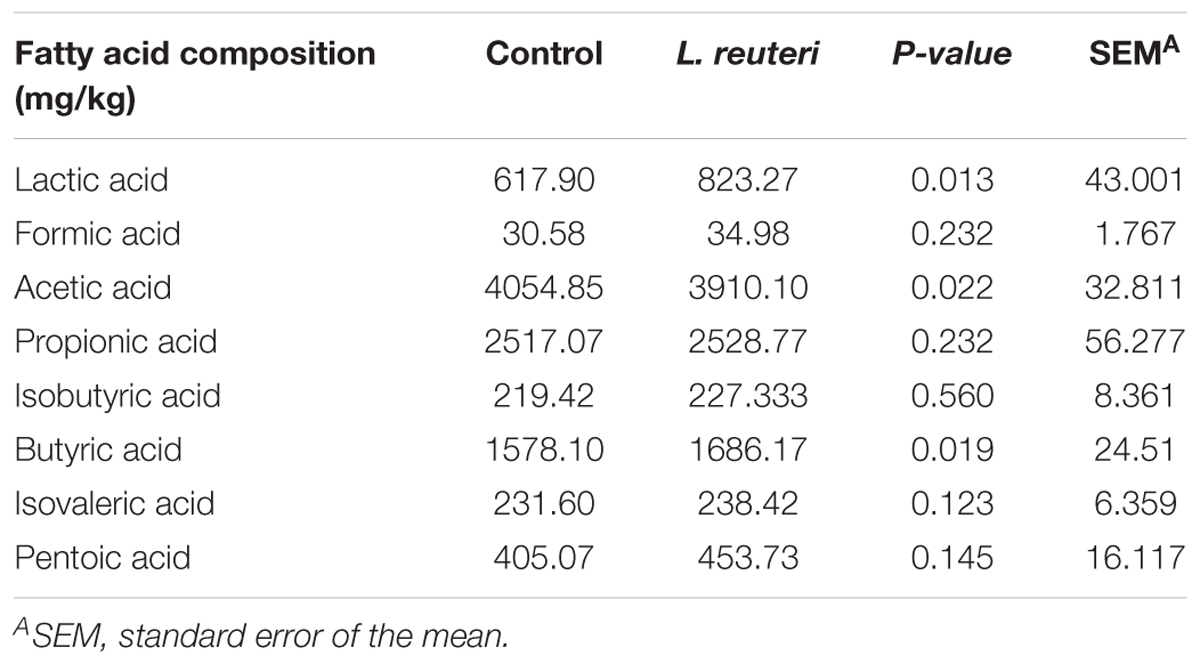
Task: Select the control value 617.90
Action: (544, 181)
